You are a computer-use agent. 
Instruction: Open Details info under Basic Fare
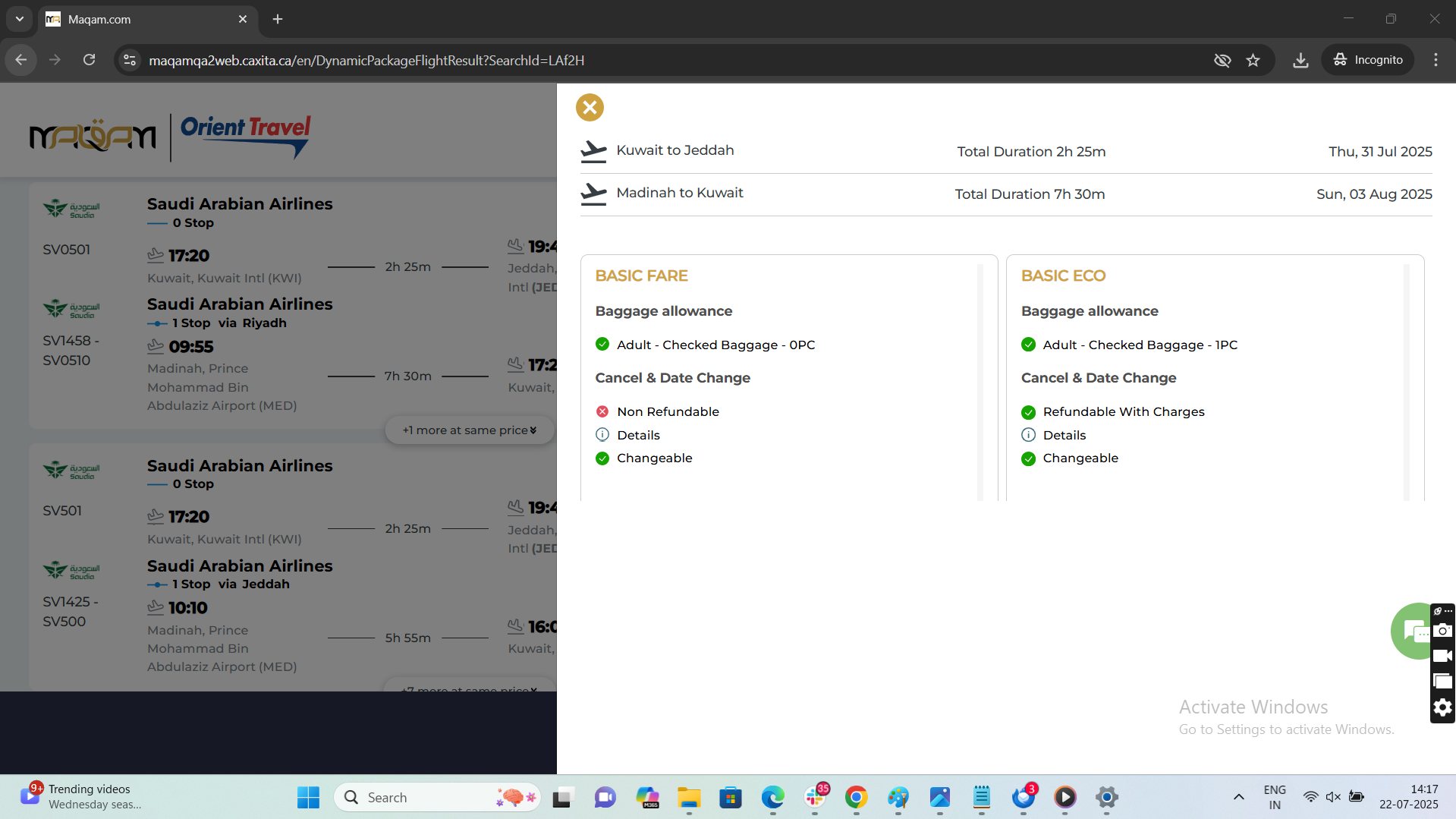[638, 435]
